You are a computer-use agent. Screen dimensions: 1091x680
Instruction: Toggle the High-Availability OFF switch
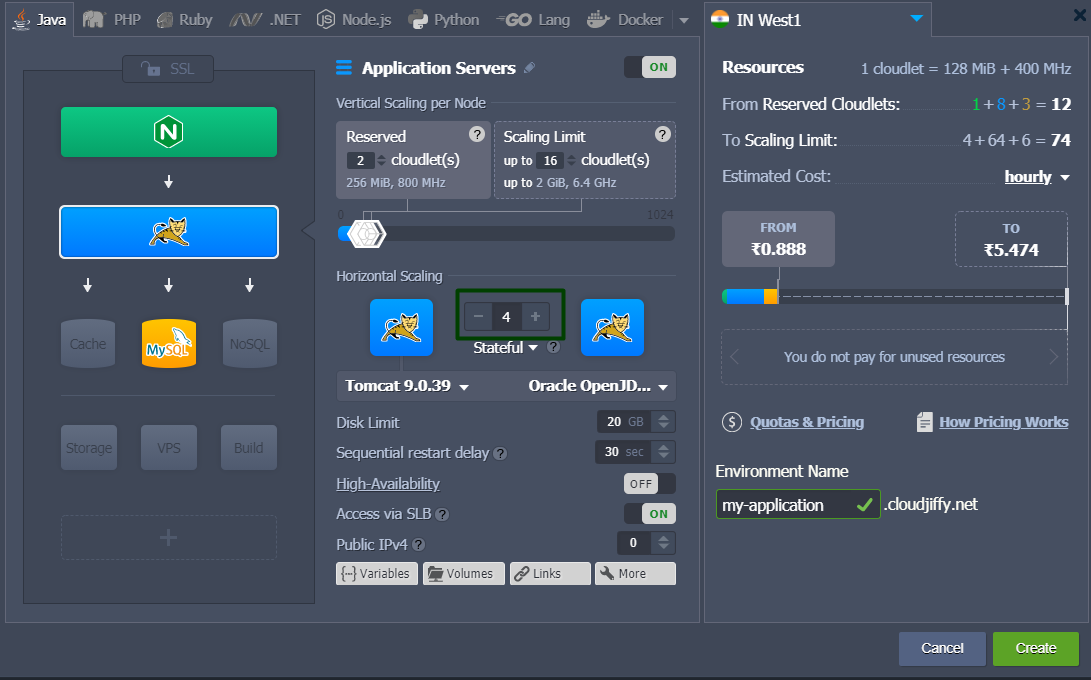pos(650,483)
